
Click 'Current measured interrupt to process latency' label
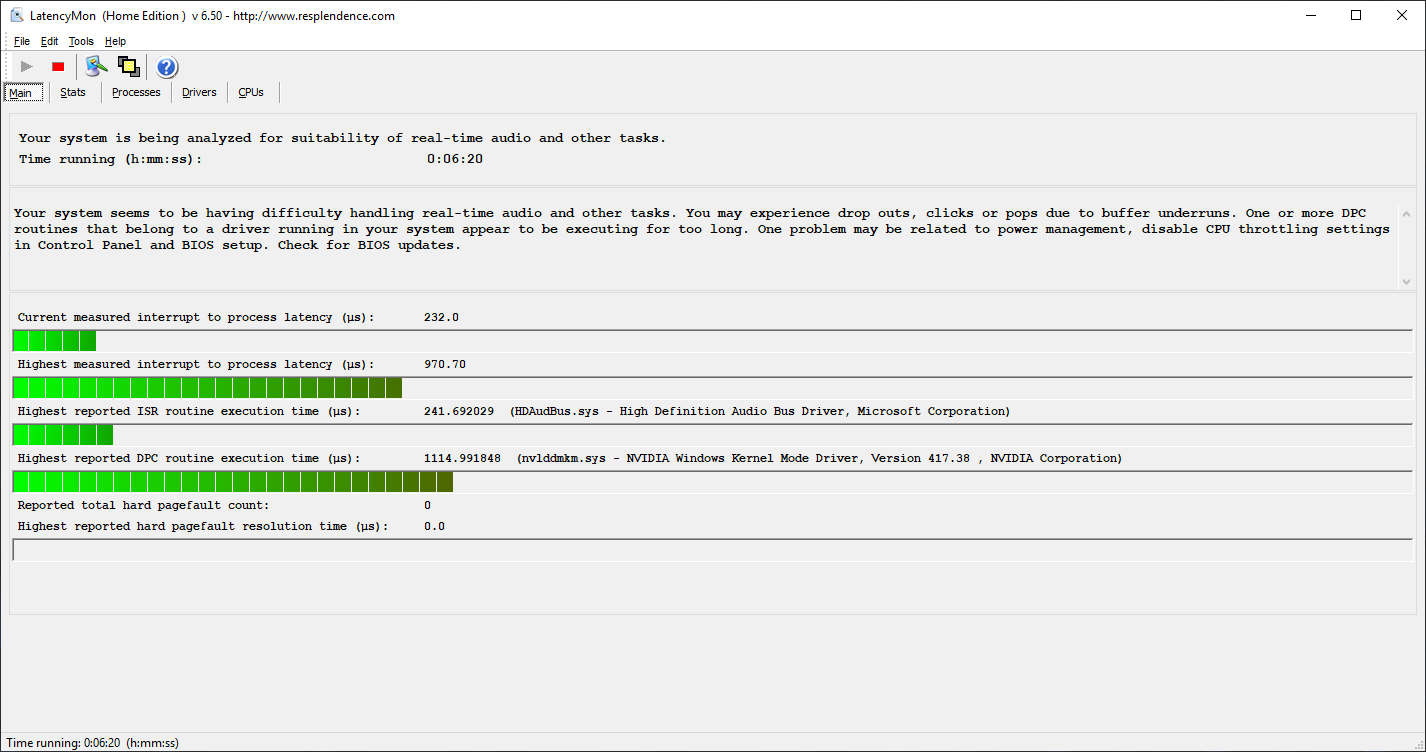(x=196, y=317)
